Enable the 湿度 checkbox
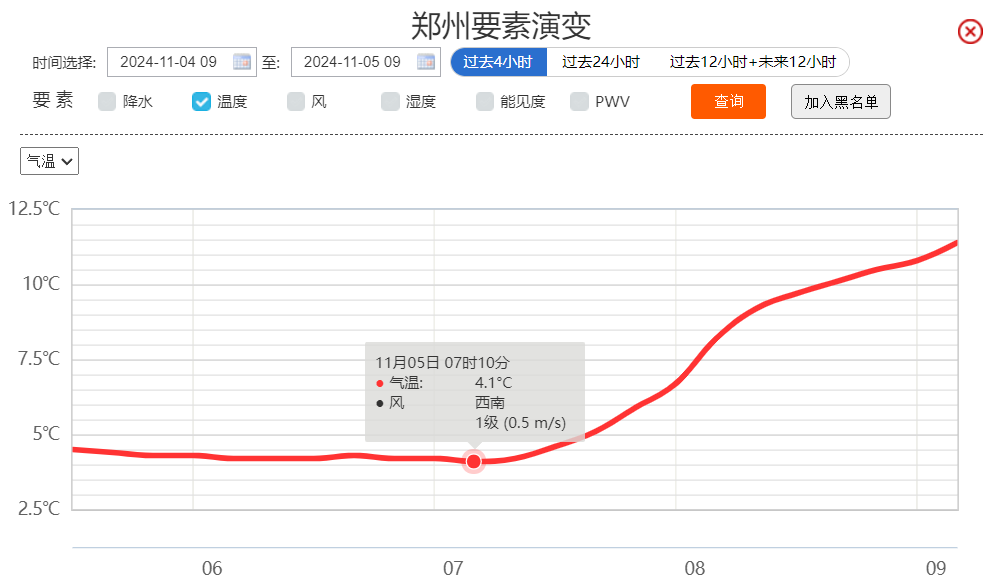This screenshot has height=587, width=995. coord(390,102)
